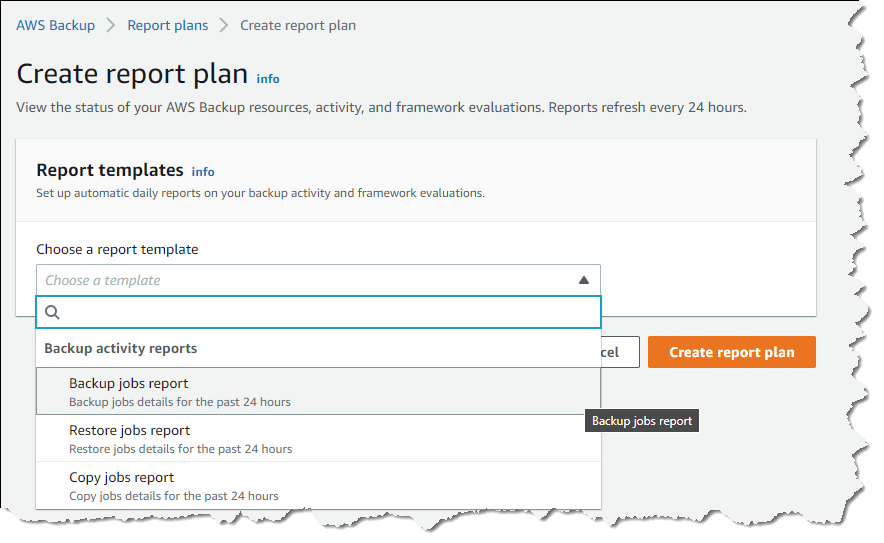
Task: Click the chevron after Report plans breadcrumb
Action: [x=224, y=25]
